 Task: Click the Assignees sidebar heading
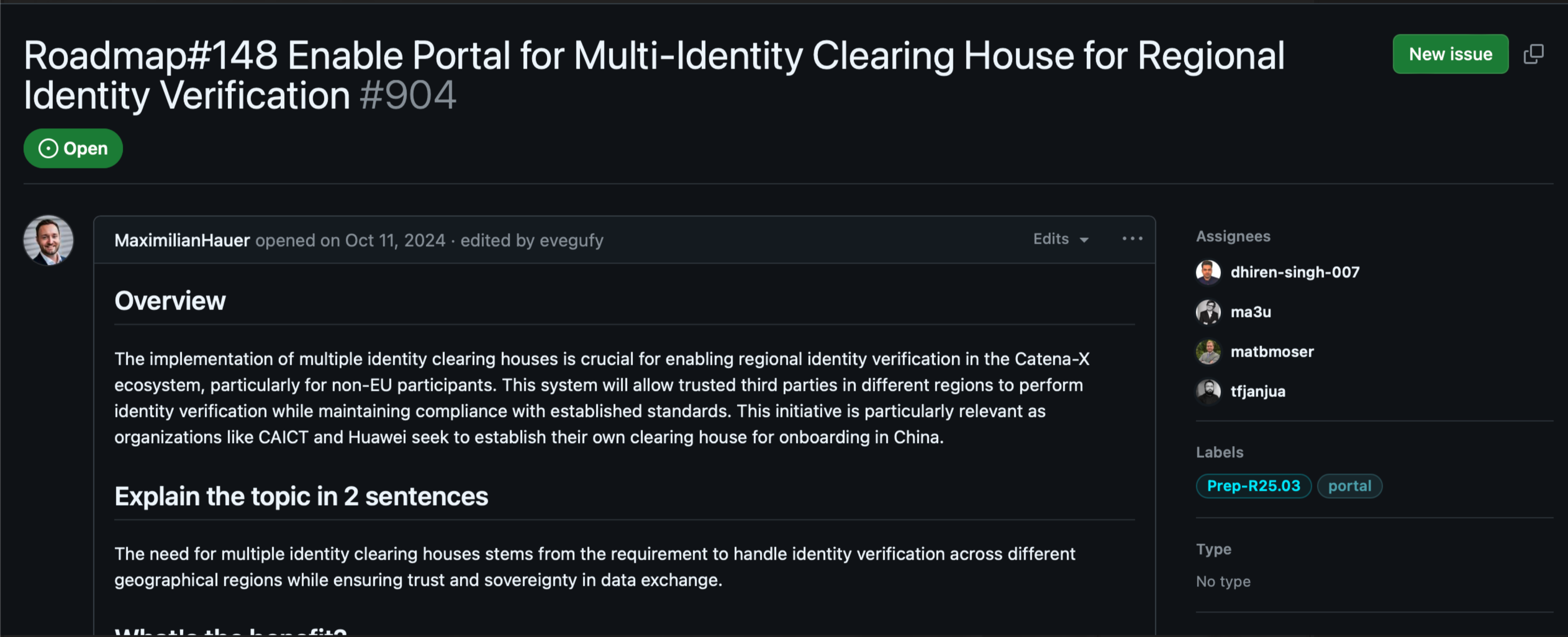tap(1233, 236)
